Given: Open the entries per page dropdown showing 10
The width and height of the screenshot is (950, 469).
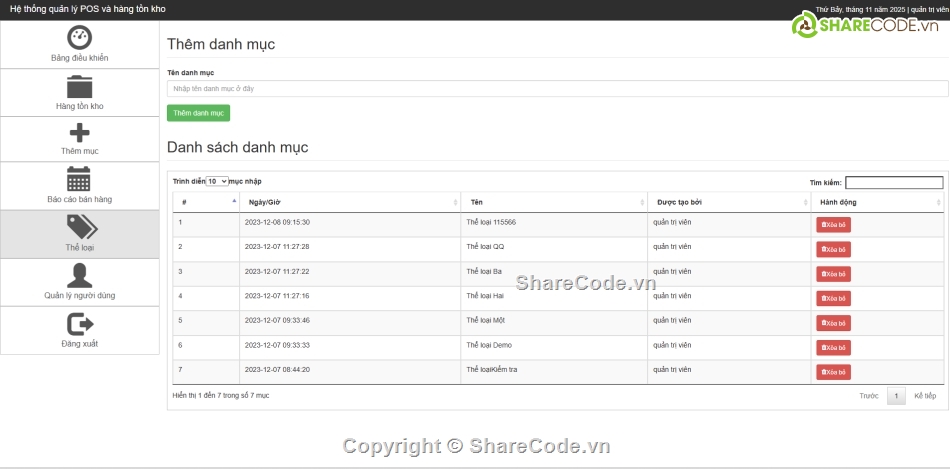Looking at the screenshot, I should [217, 181].
